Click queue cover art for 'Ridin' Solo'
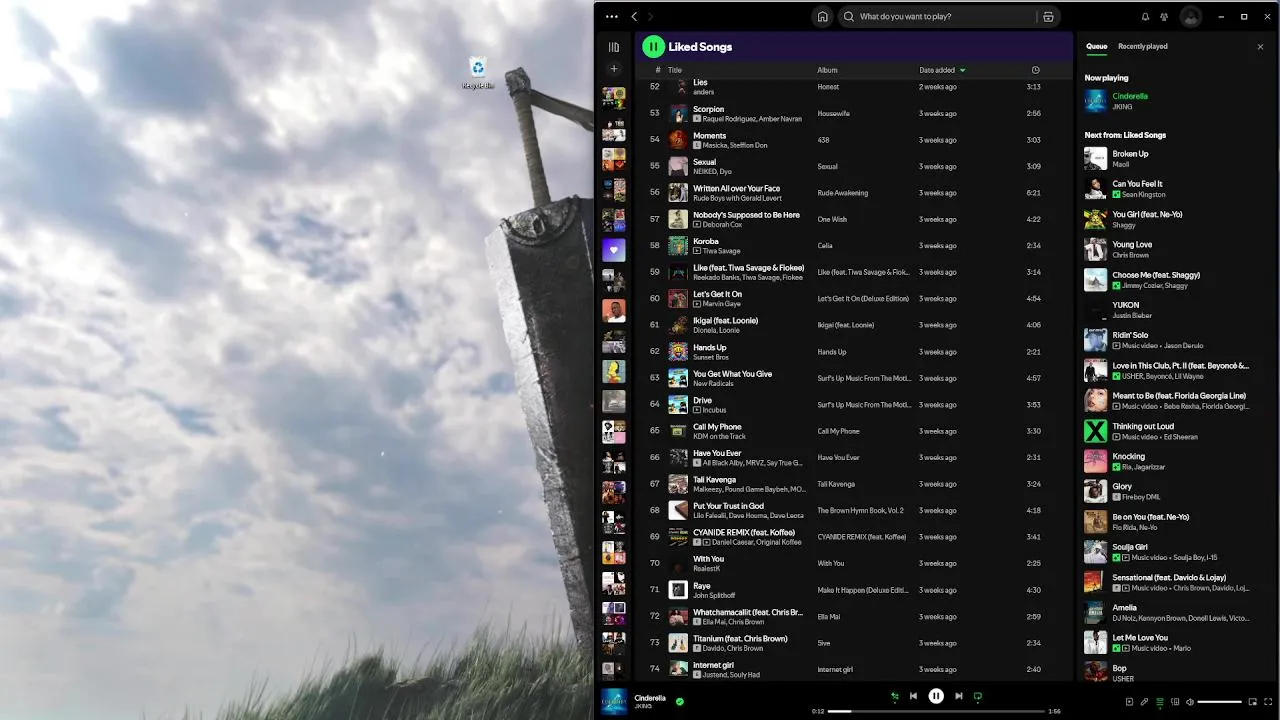The height and width of the screenshot is (720, 1280). [x=1095, y=340]
